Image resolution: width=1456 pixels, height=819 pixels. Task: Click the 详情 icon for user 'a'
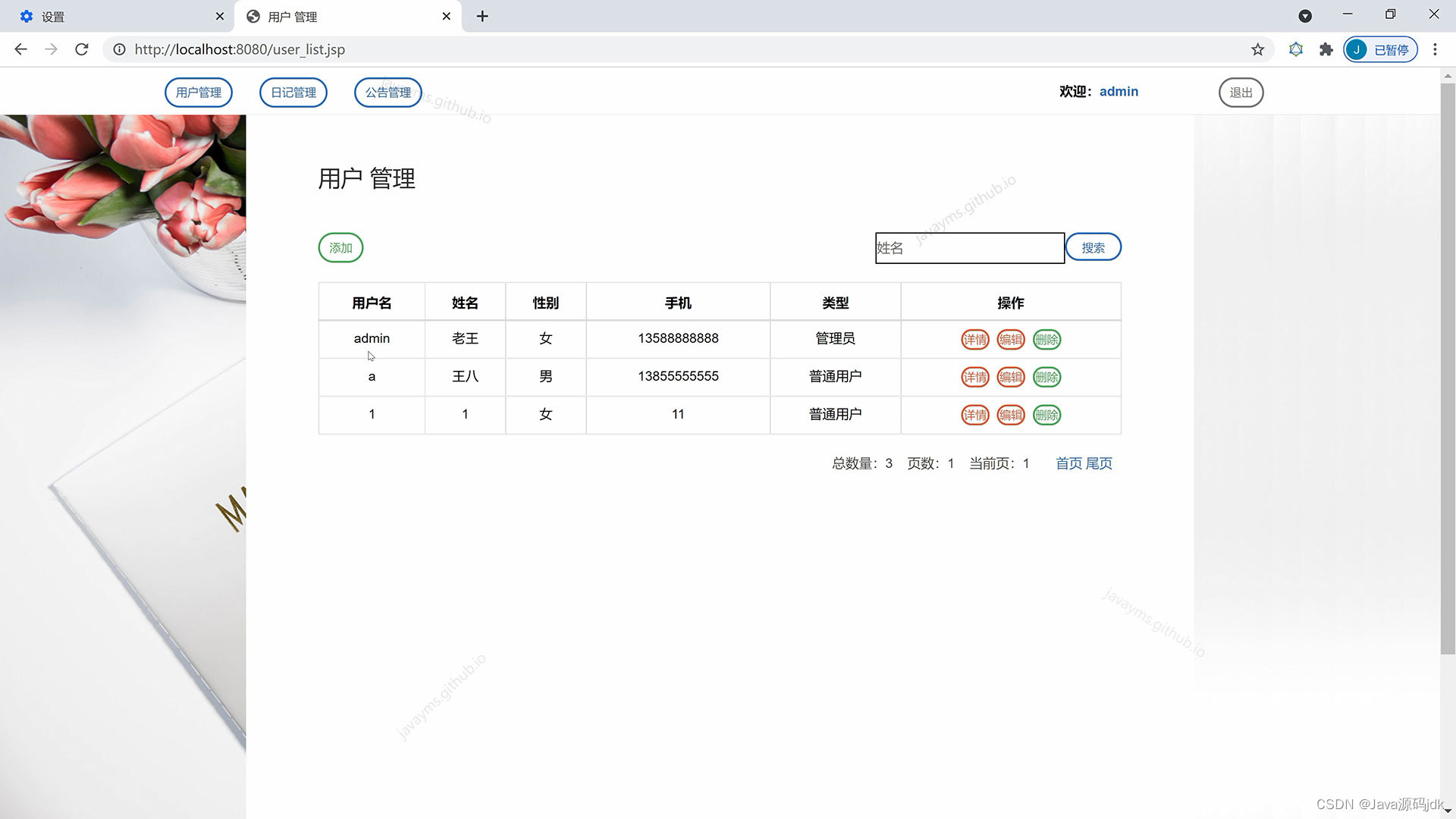point(974,377)
